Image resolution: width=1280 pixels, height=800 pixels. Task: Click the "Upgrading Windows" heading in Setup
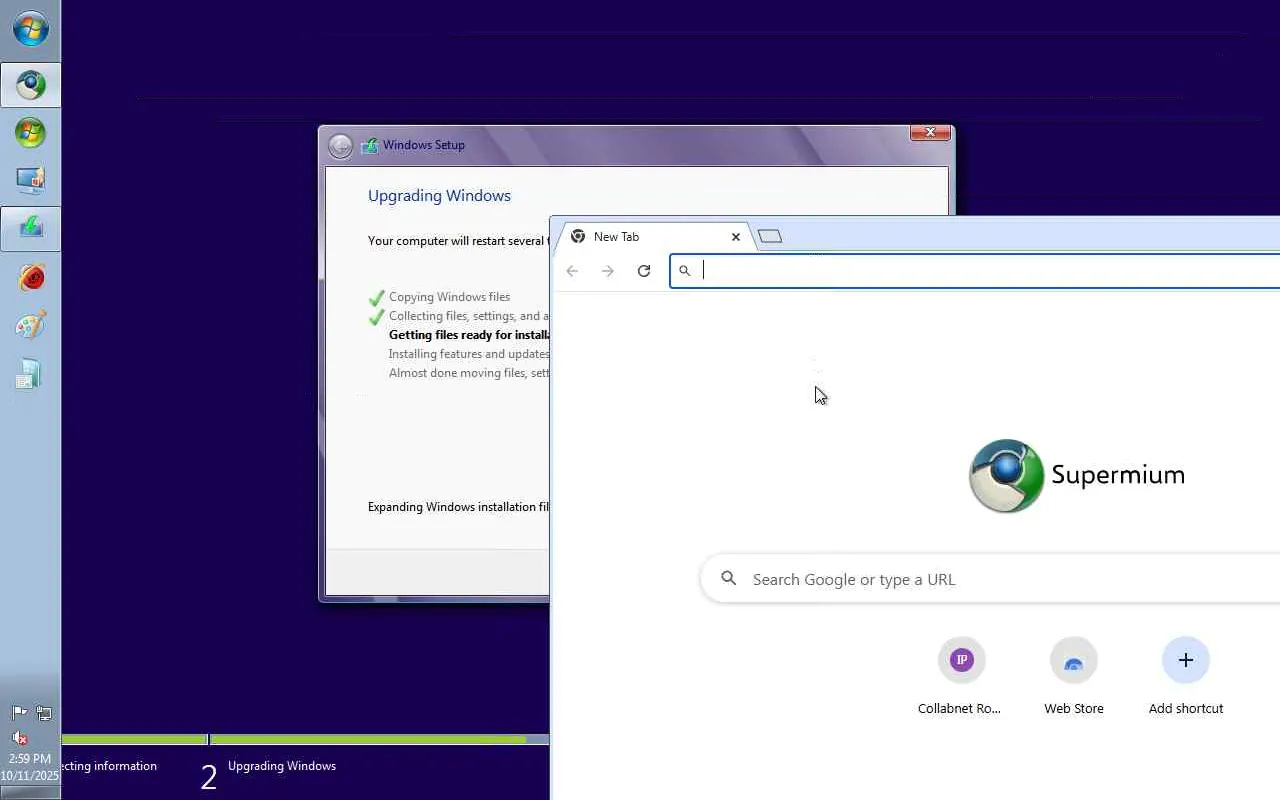click(x=439, y=195)
